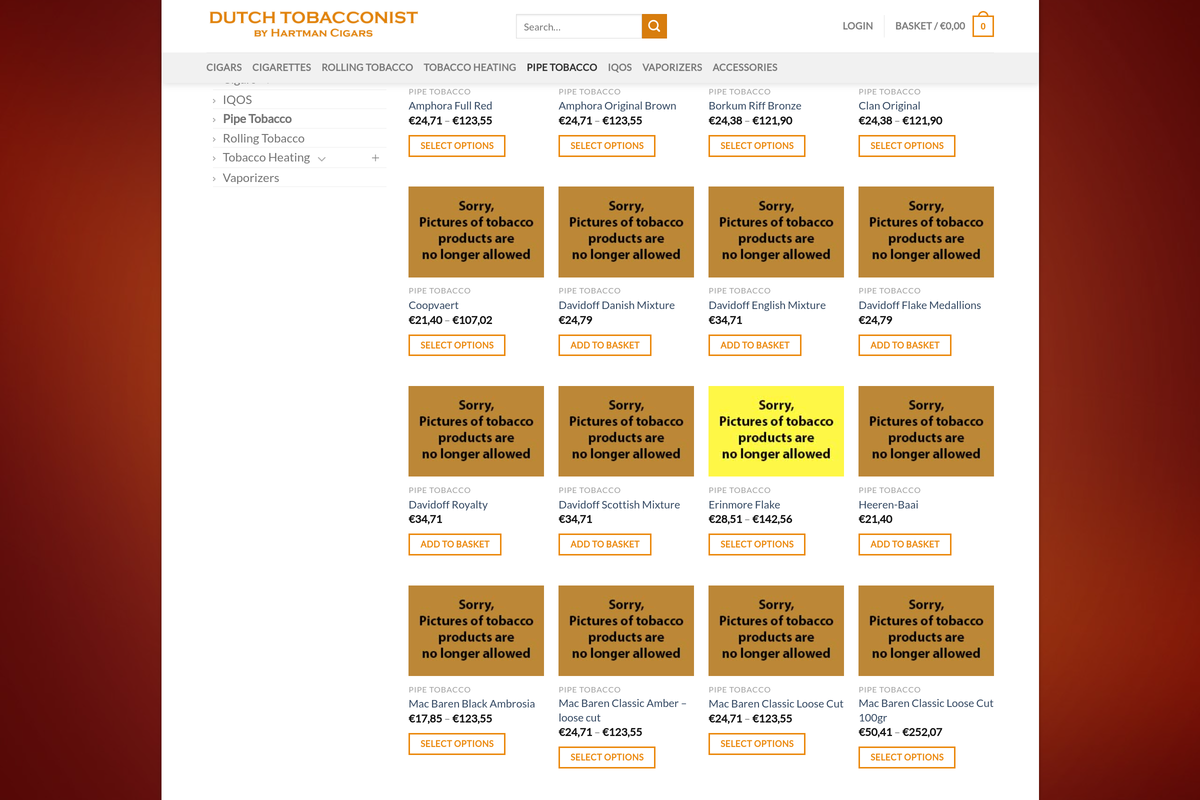The height and width of the screenshot is (800, 1200).
Task: Select Vaporizers in the sidebar list
Action: [x=251, y=178]
